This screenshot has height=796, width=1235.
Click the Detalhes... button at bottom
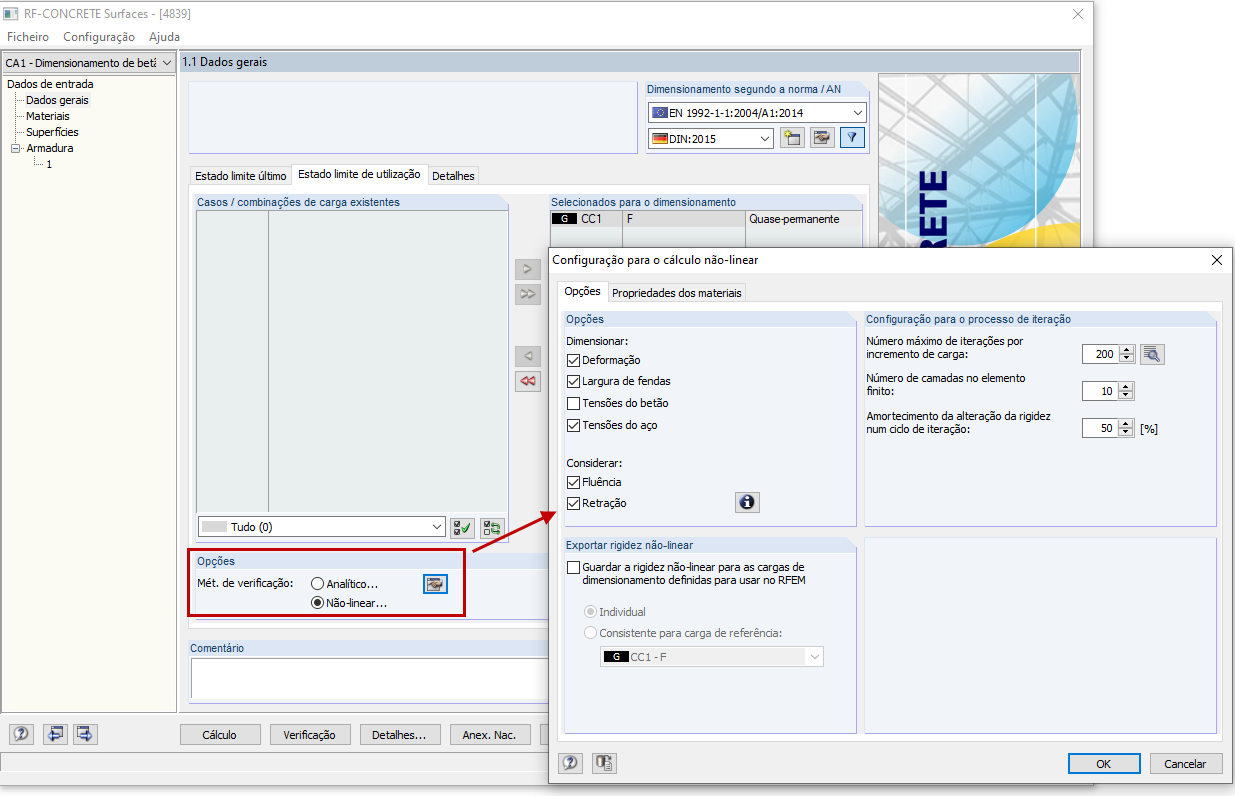(400, 734)
